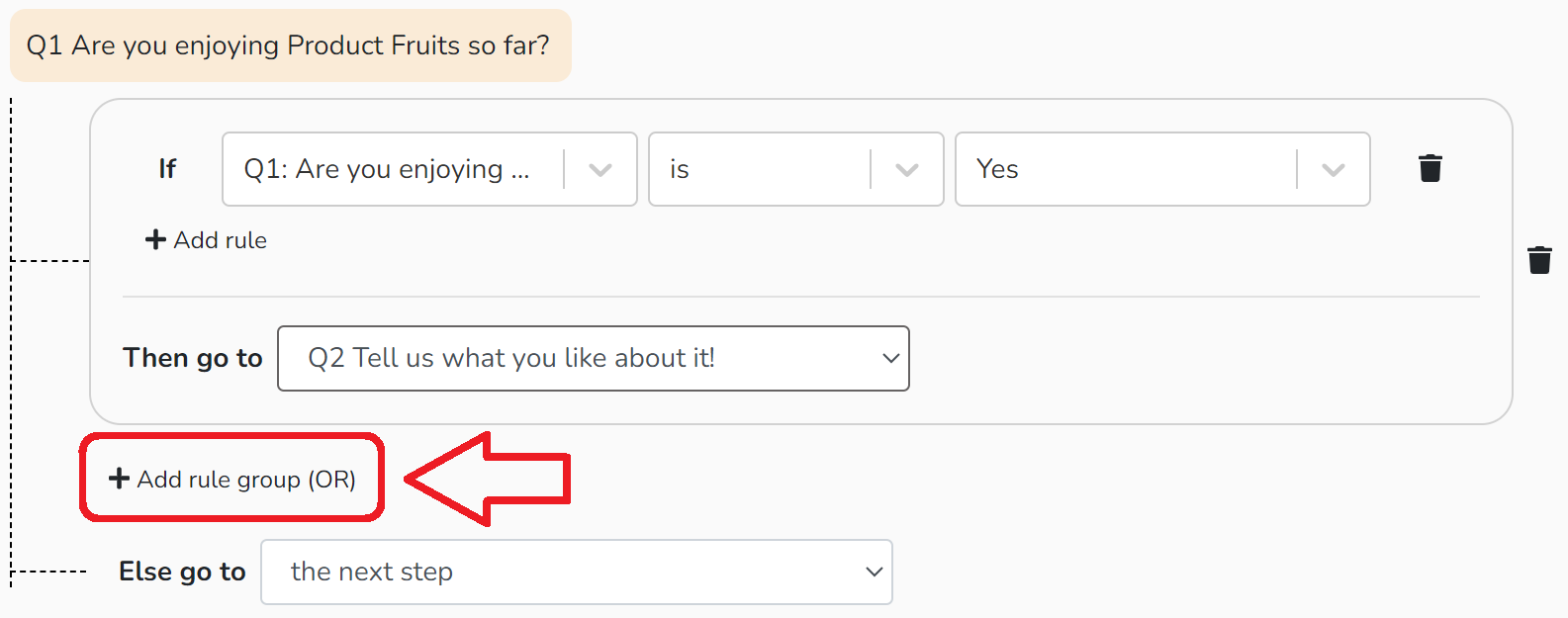Delete the entire rule group with trash icon

pos(1539,260)
